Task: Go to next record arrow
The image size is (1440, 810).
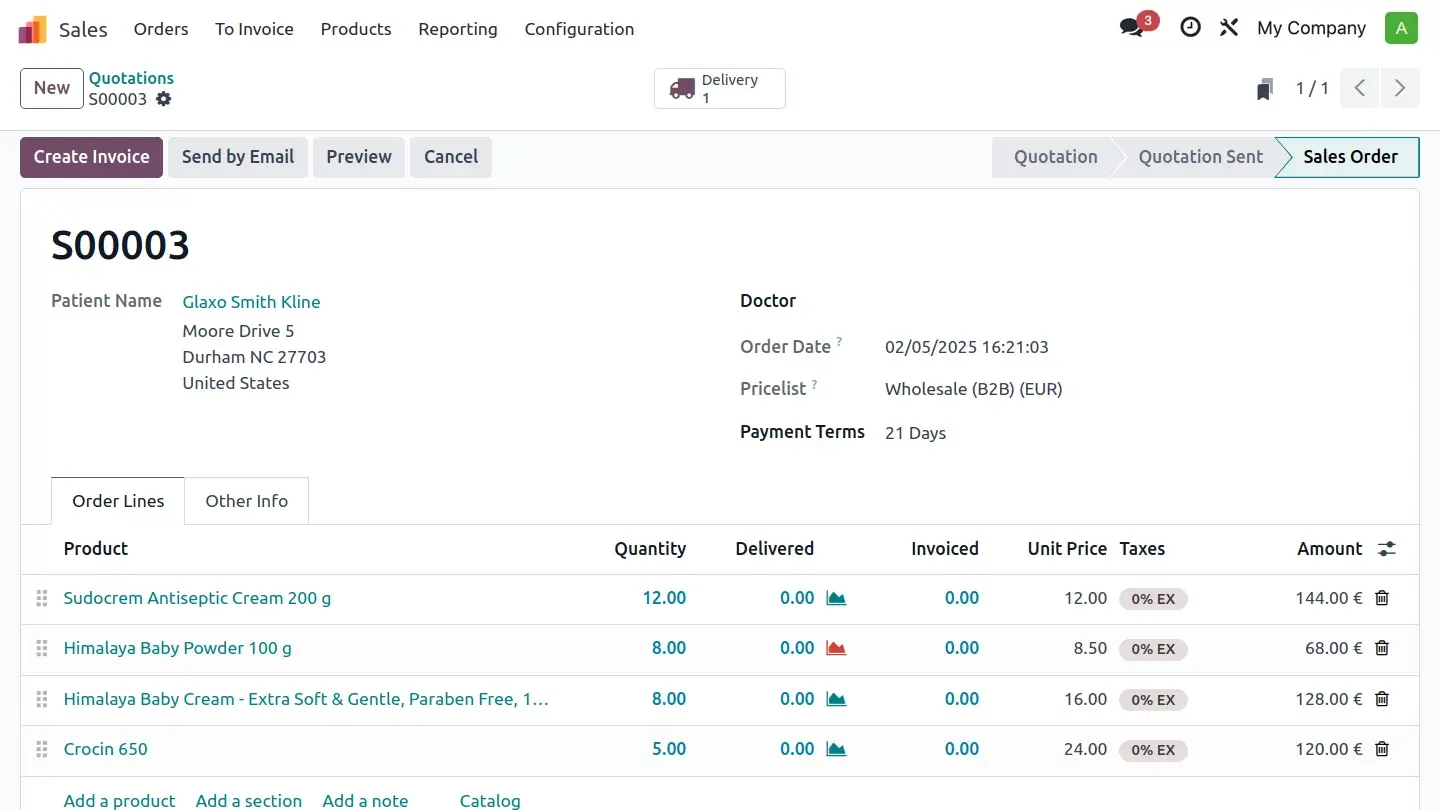Action: (x=1400, y=88)
